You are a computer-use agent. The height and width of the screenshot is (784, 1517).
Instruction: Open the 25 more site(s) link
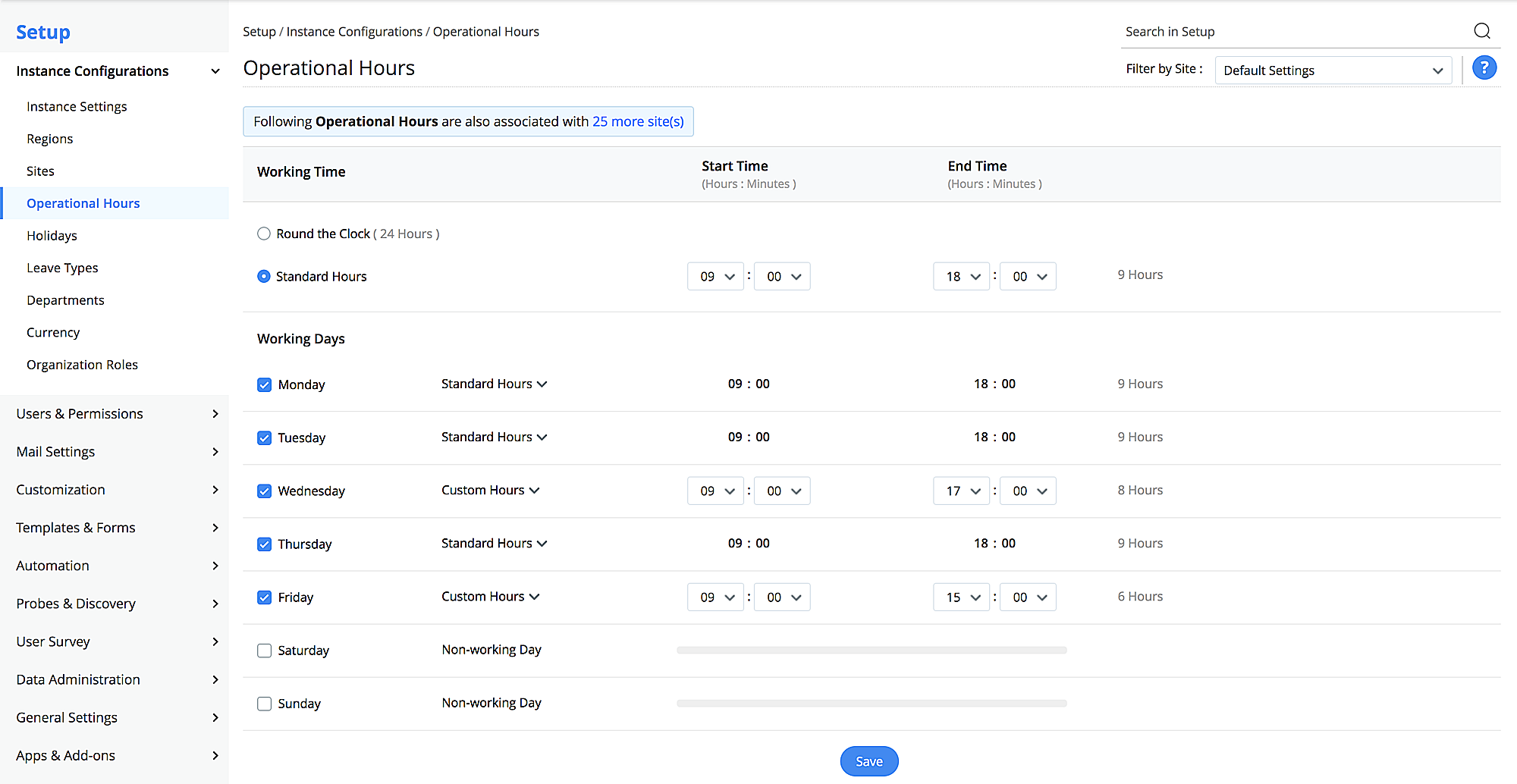[x=638, y=121]
